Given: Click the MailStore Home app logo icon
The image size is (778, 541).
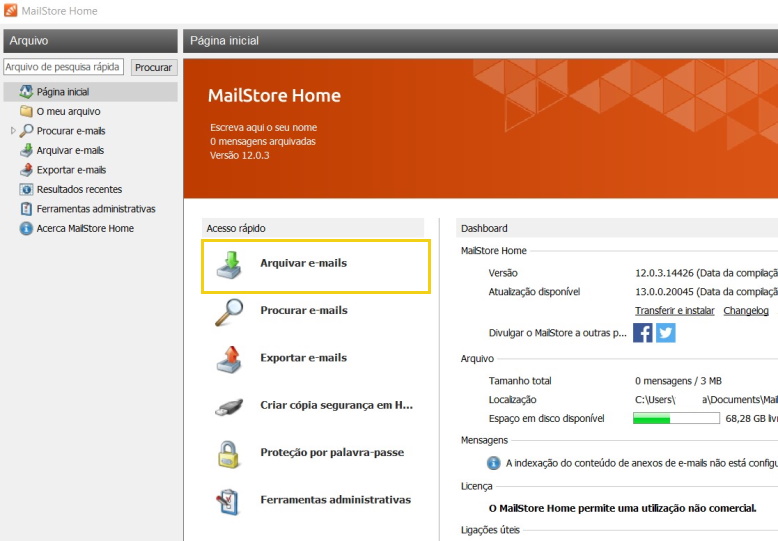Looking at the screenshot, I should pyautogui.click(x=10, y=10).
